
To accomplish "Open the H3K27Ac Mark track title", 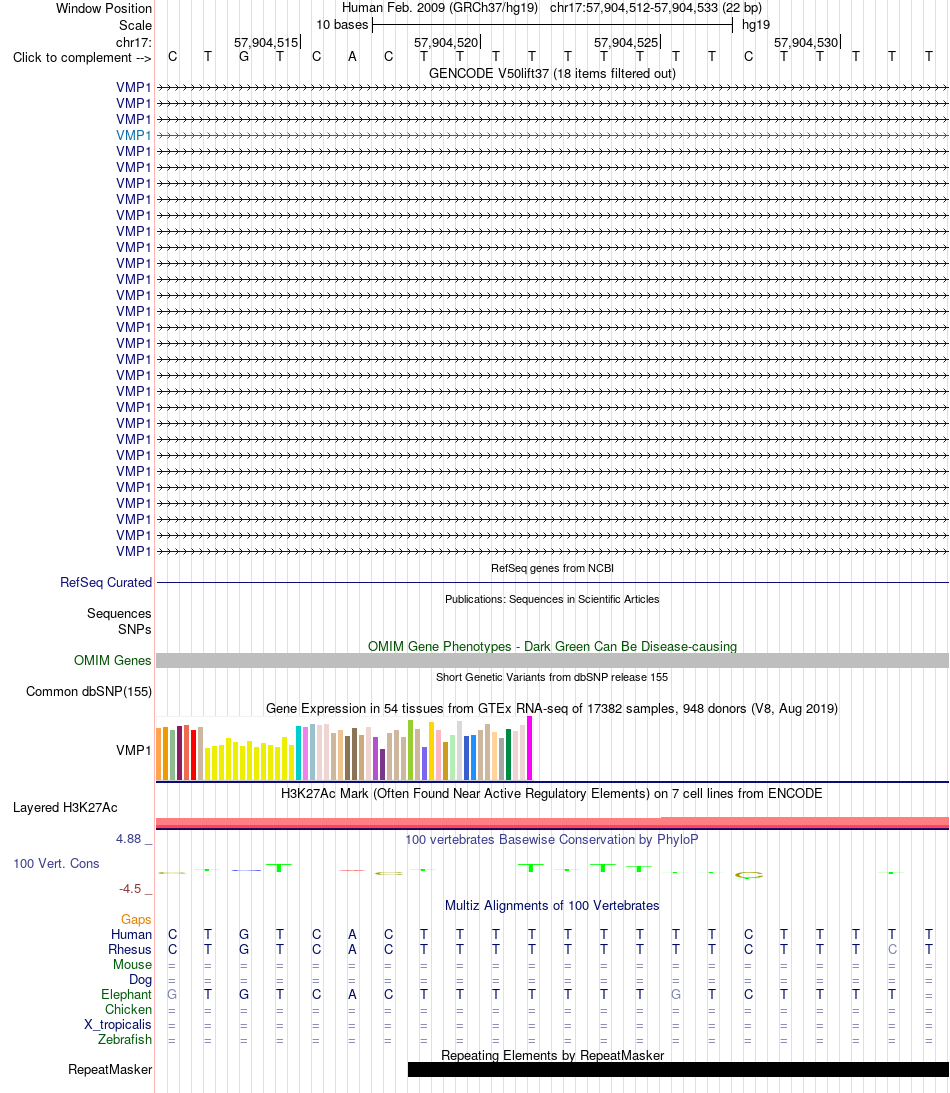I will point(552,793).
